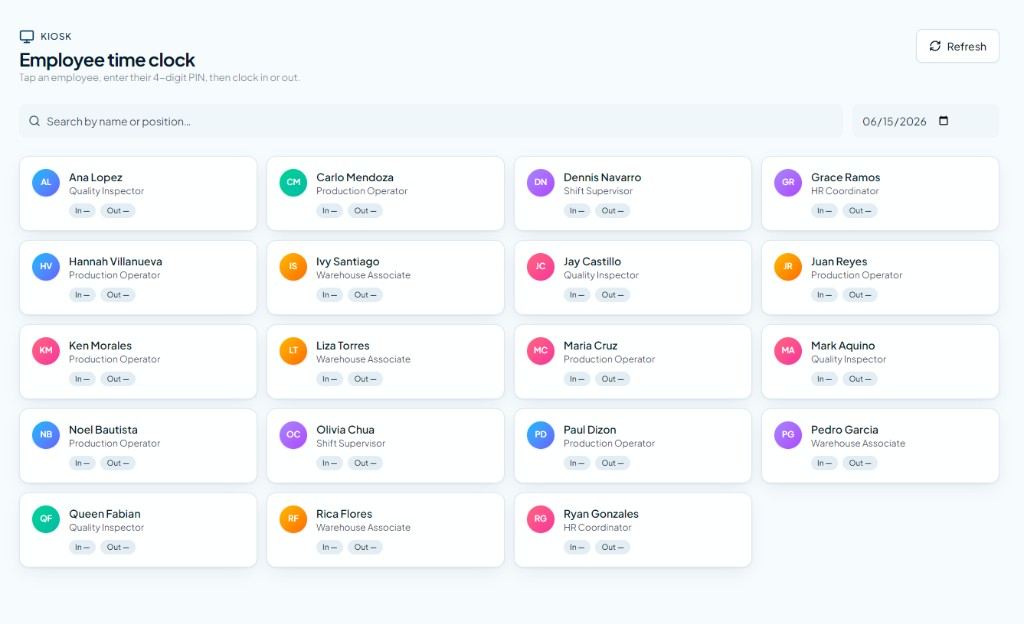Select Ivy Santiago's IS avatar
This screenshot has width=1024, height=624.
pyautogui.click(x=293, y=266)
